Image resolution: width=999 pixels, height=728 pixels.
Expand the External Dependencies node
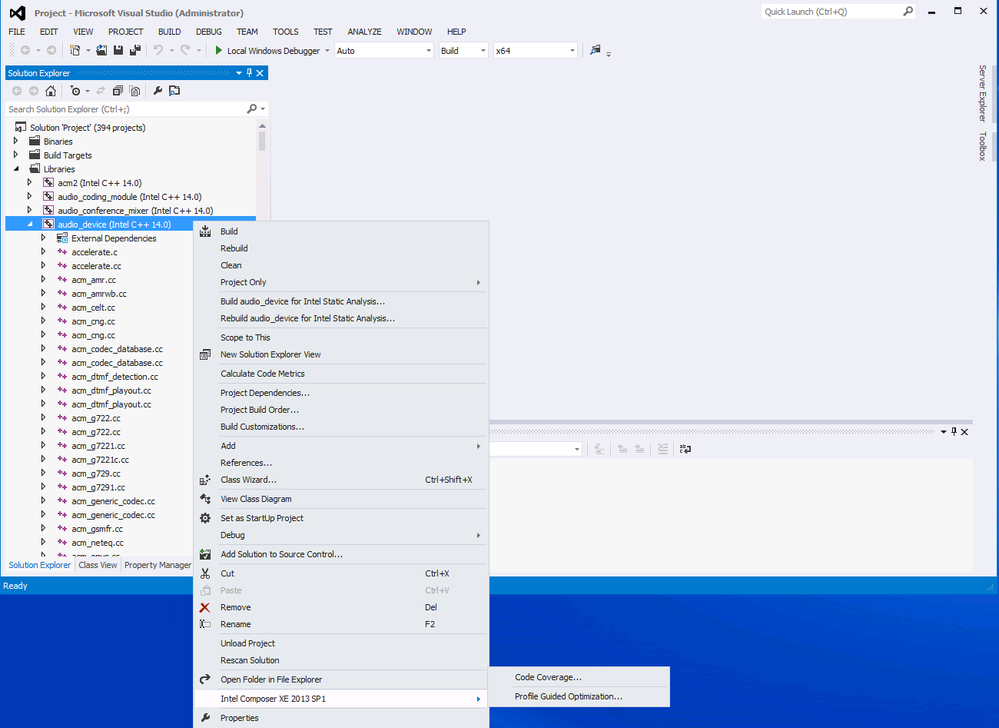[x=43, y=238]
